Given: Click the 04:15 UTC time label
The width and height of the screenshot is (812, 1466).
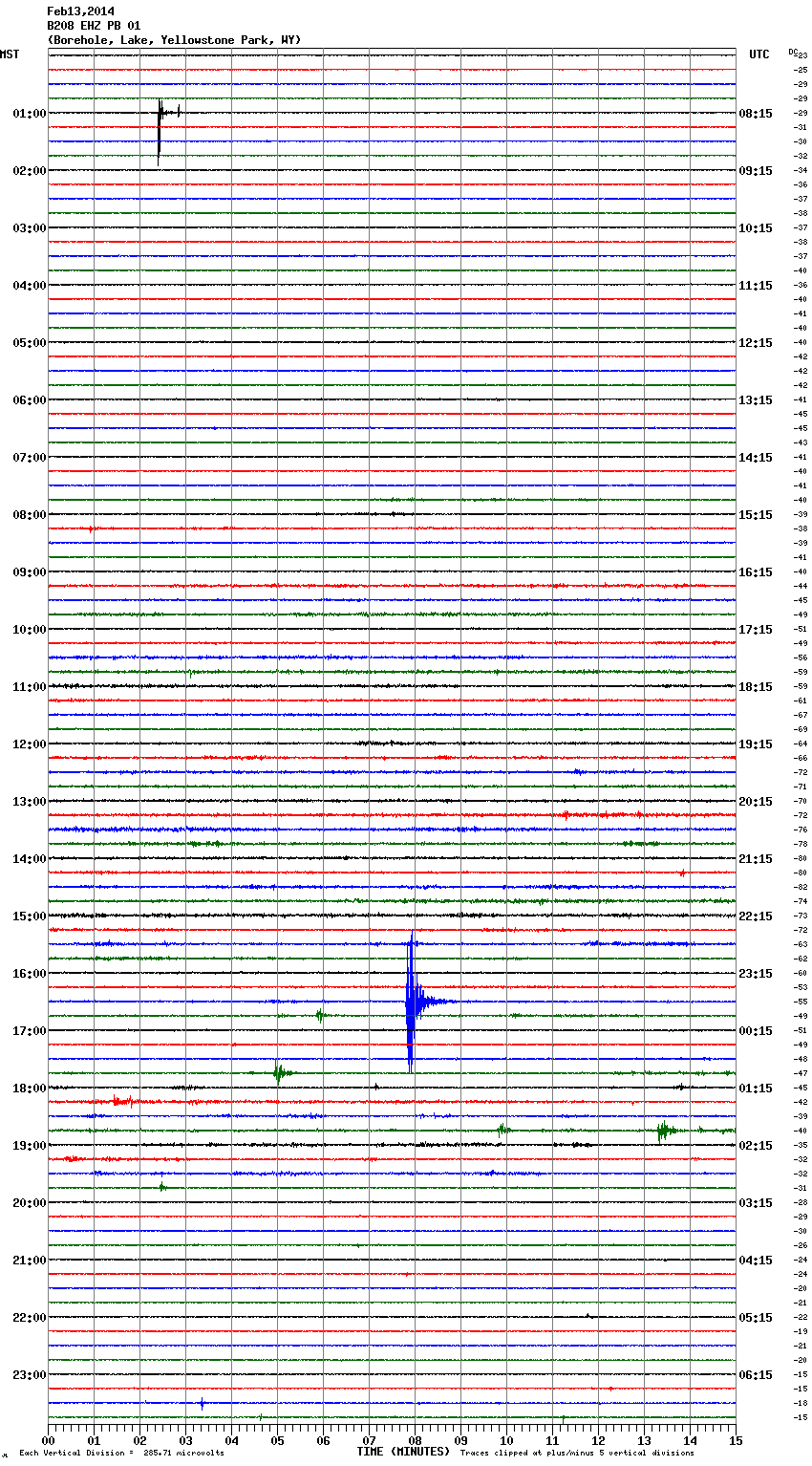Looking at the screenshot, I should pyautogui.click(x=756, y=1261).
